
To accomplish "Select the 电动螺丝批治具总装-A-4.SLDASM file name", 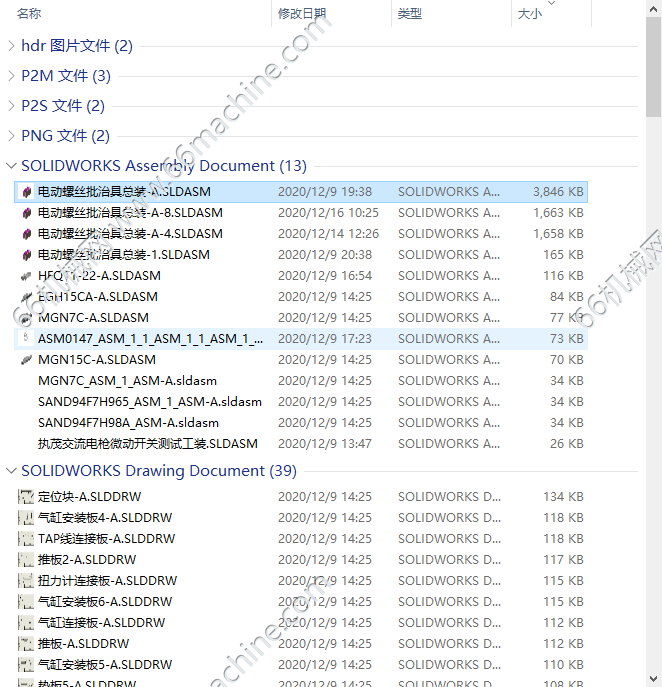I will click(130, 234).
